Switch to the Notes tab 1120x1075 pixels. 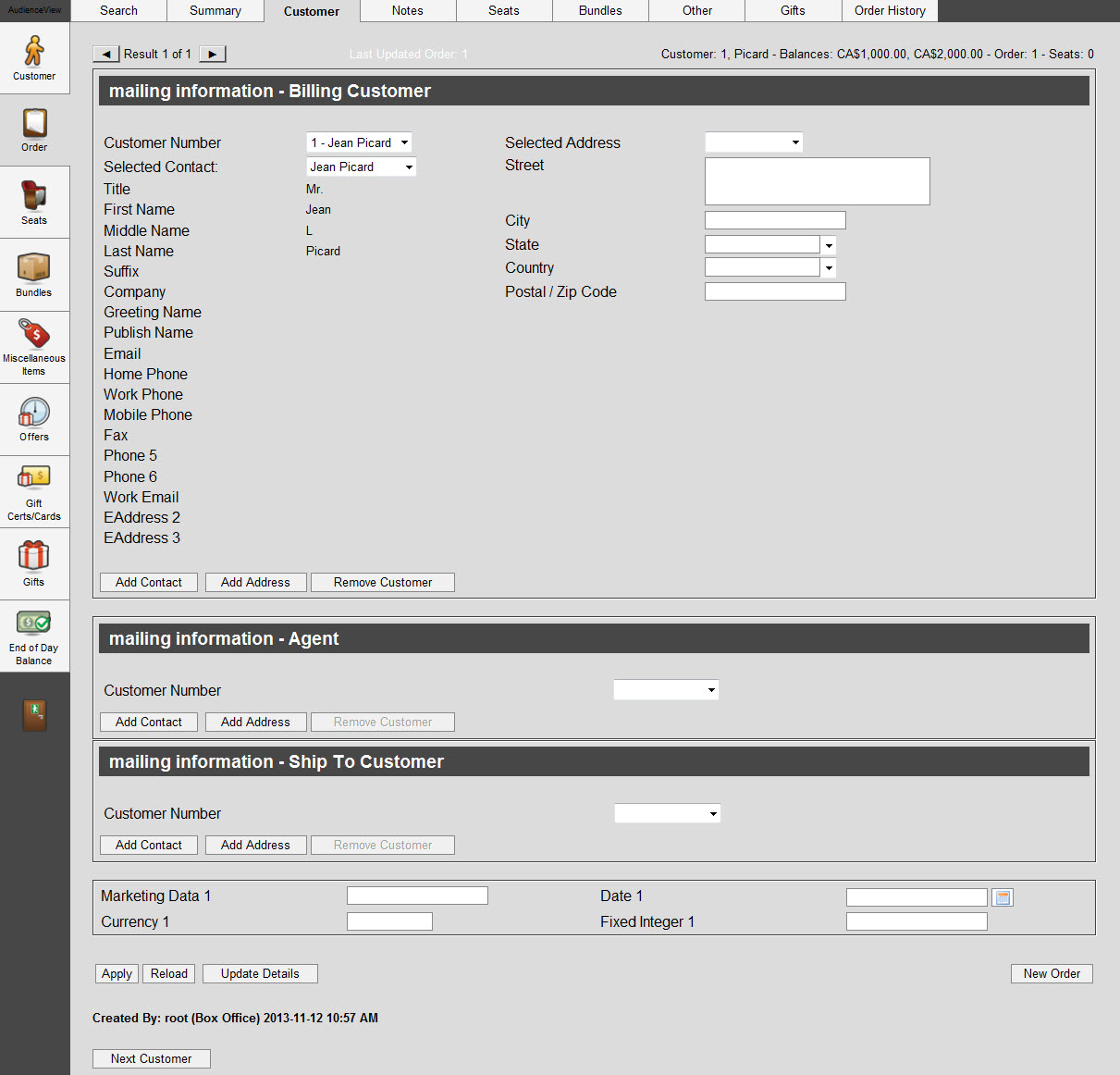[408, 11]
